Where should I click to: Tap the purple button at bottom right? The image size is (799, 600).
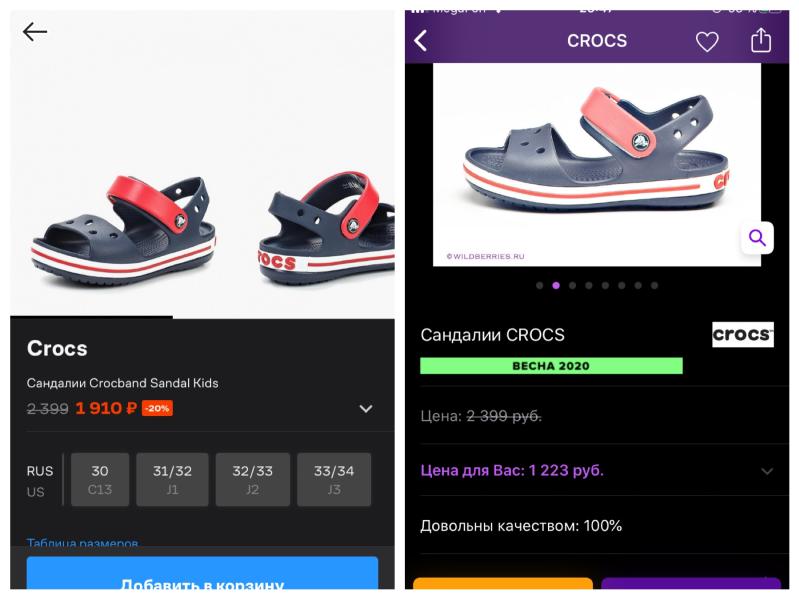click(x=691, y=584)
